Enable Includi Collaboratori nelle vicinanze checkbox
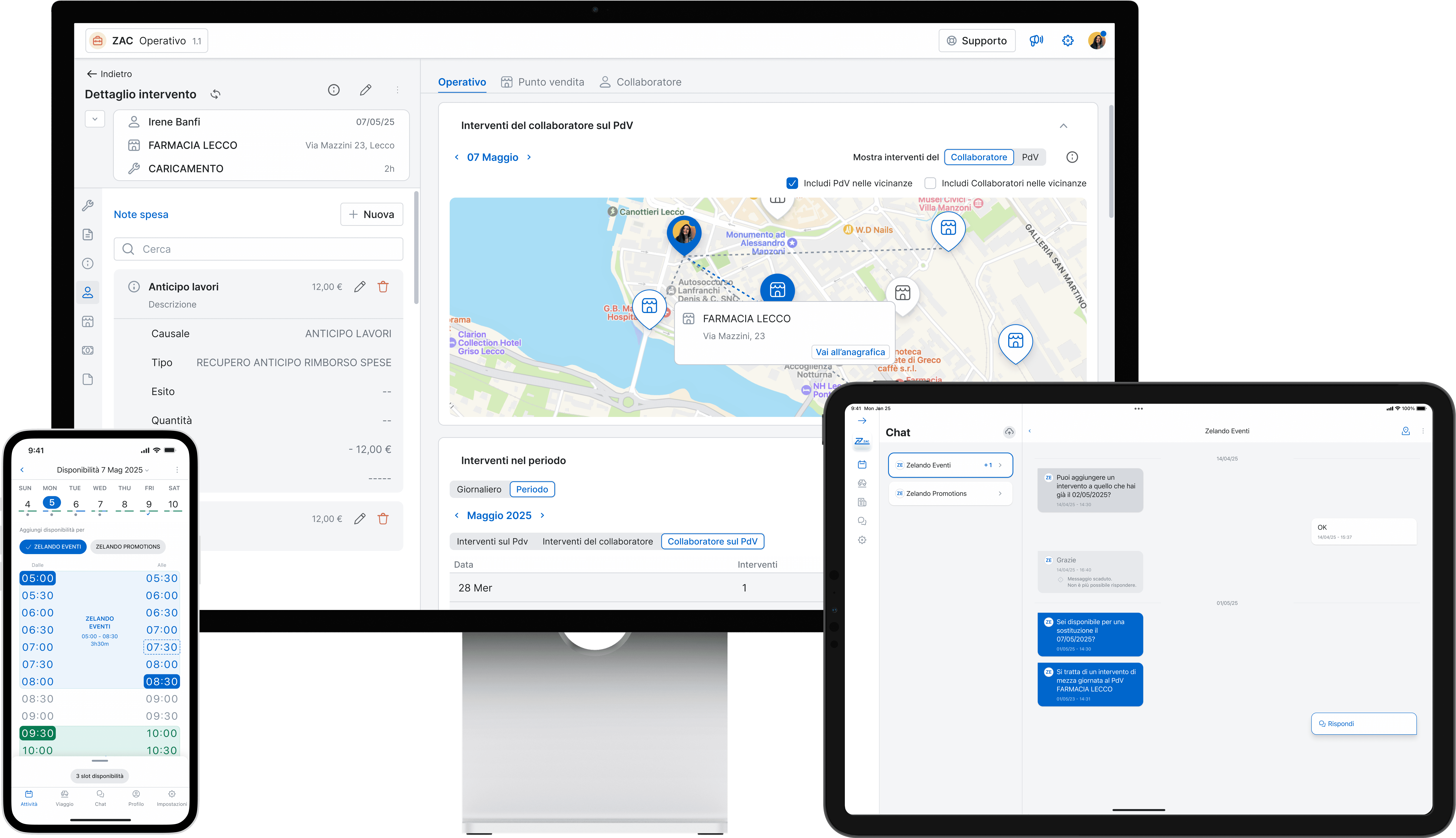 pyautogui.click(x=930, y=183)
